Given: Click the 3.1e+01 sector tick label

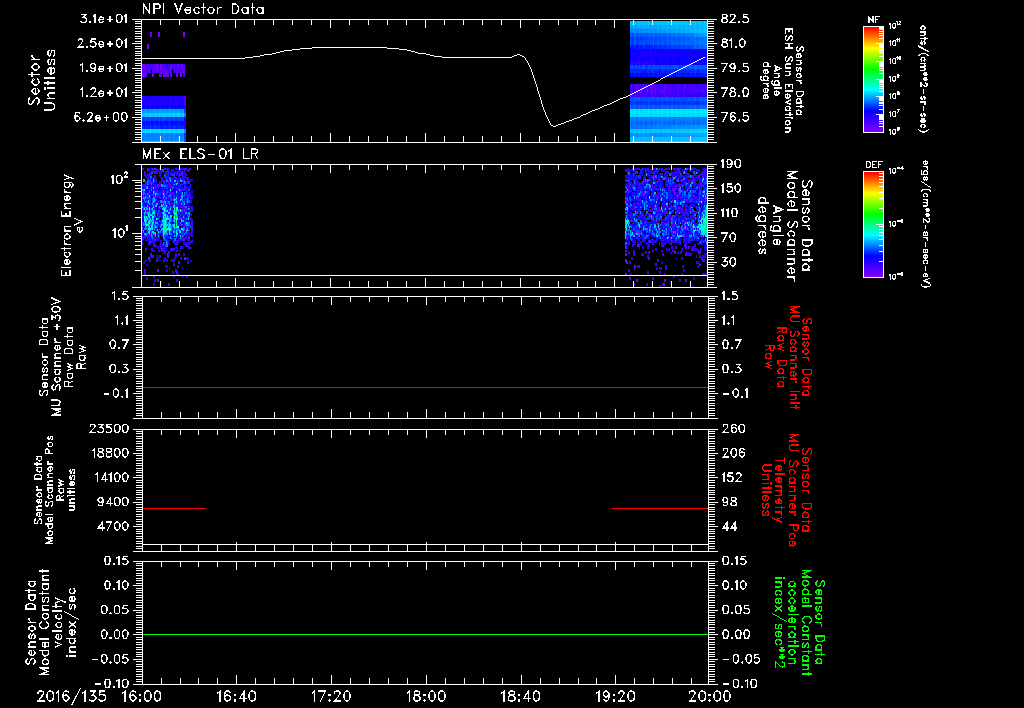Looking at the screenshot, I should (x=103, y=19).
